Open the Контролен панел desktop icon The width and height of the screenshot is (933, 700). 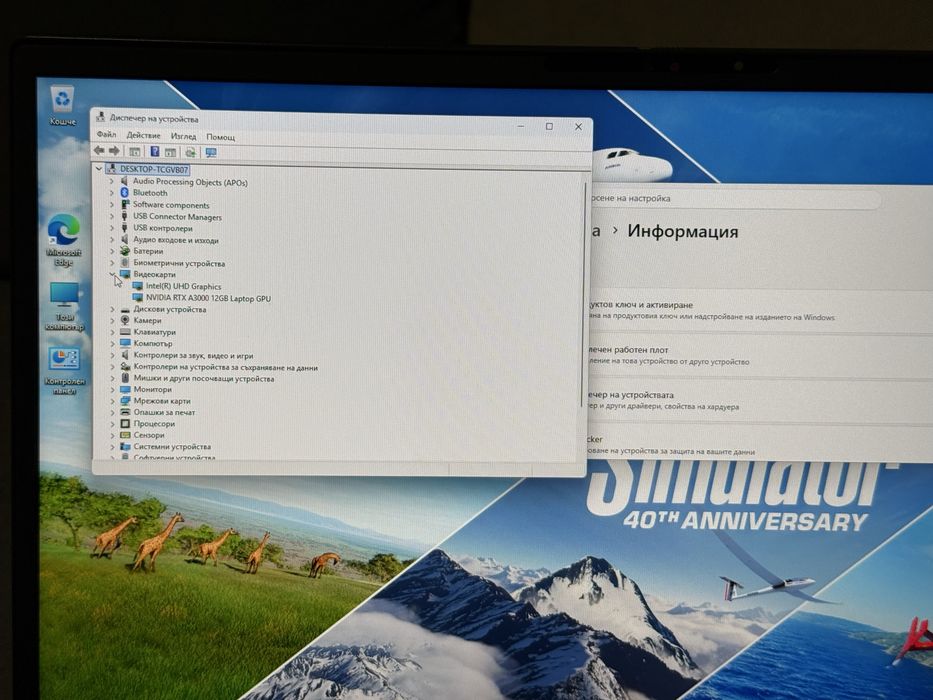(x=64, y=371)
